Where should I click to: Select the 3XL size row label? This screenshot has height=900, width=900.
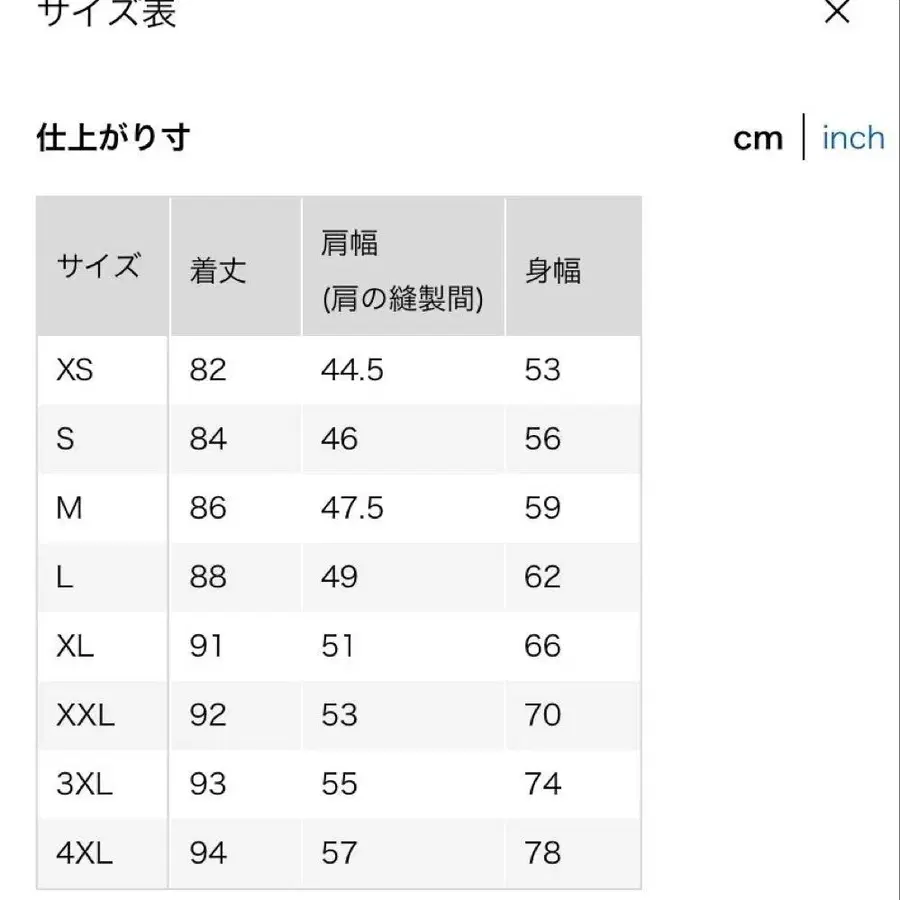click(x=84, y=784)
